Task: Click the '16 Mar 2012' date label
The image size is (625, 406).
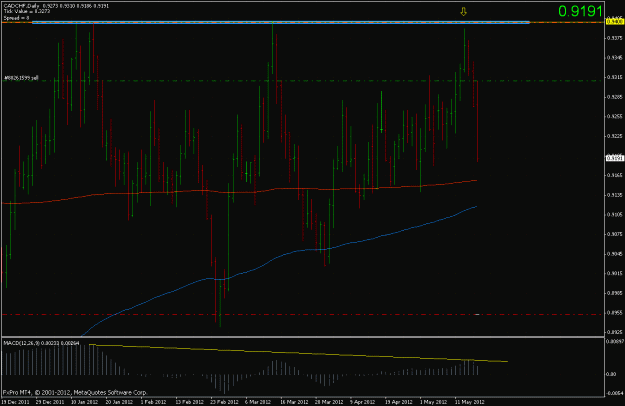Action: point(294,402)
